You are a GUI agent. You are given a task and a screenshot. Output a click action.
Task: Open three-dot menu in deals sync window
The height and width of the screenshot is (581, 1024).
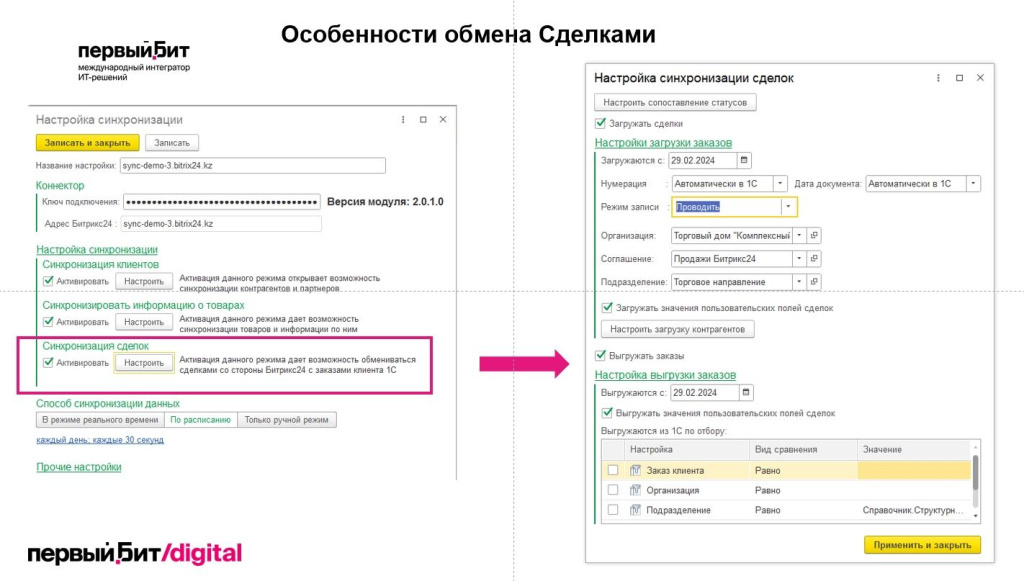[x=938, y=78]
